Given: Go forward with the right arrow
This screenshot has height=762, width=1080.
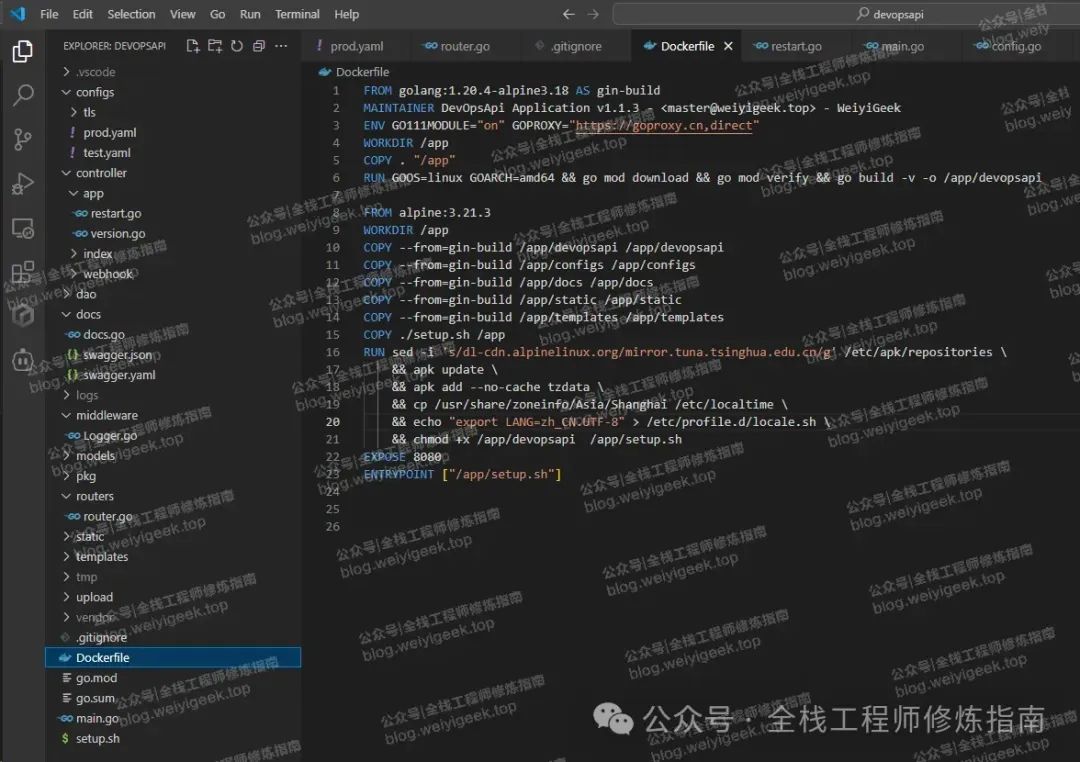Looking at the screenshot, I should pos(593,14).
